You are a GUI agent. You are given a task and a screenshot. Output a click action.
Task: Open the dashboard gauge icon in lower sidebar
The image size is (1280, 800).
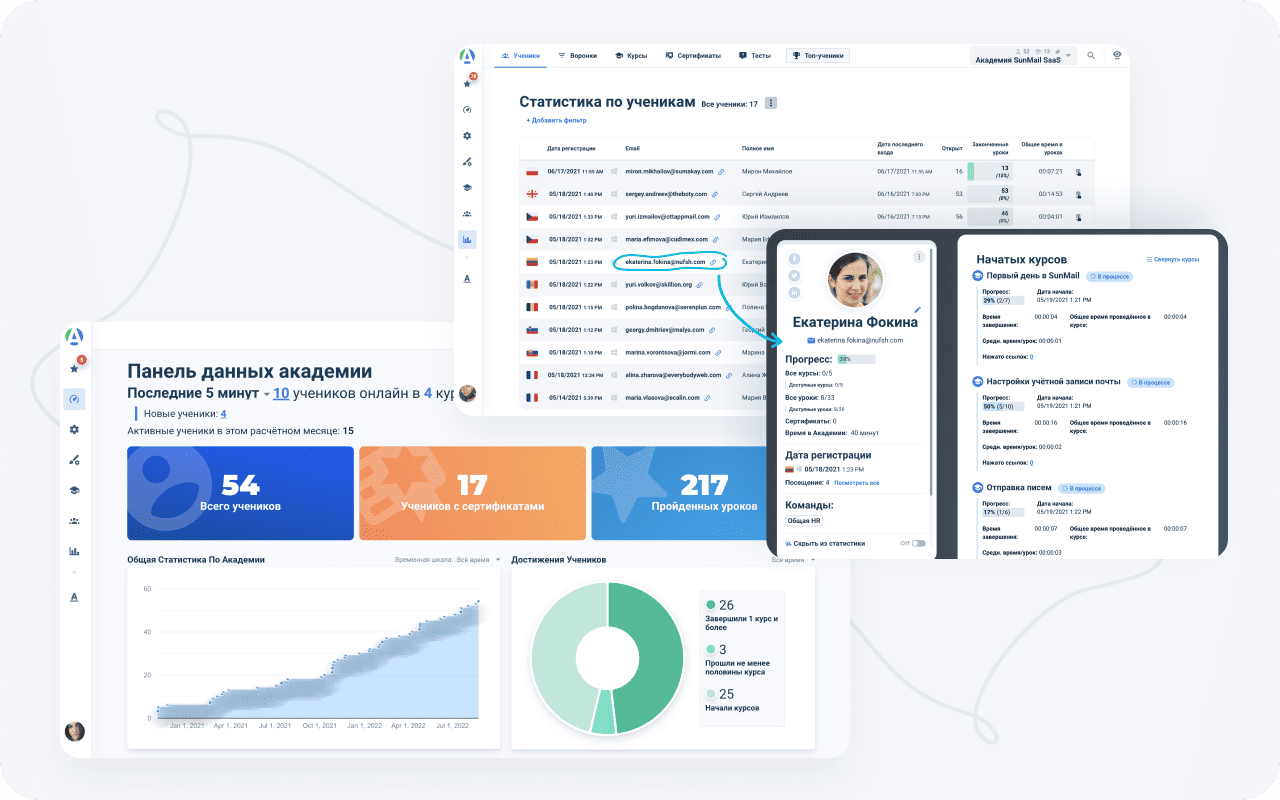[74, 399]
